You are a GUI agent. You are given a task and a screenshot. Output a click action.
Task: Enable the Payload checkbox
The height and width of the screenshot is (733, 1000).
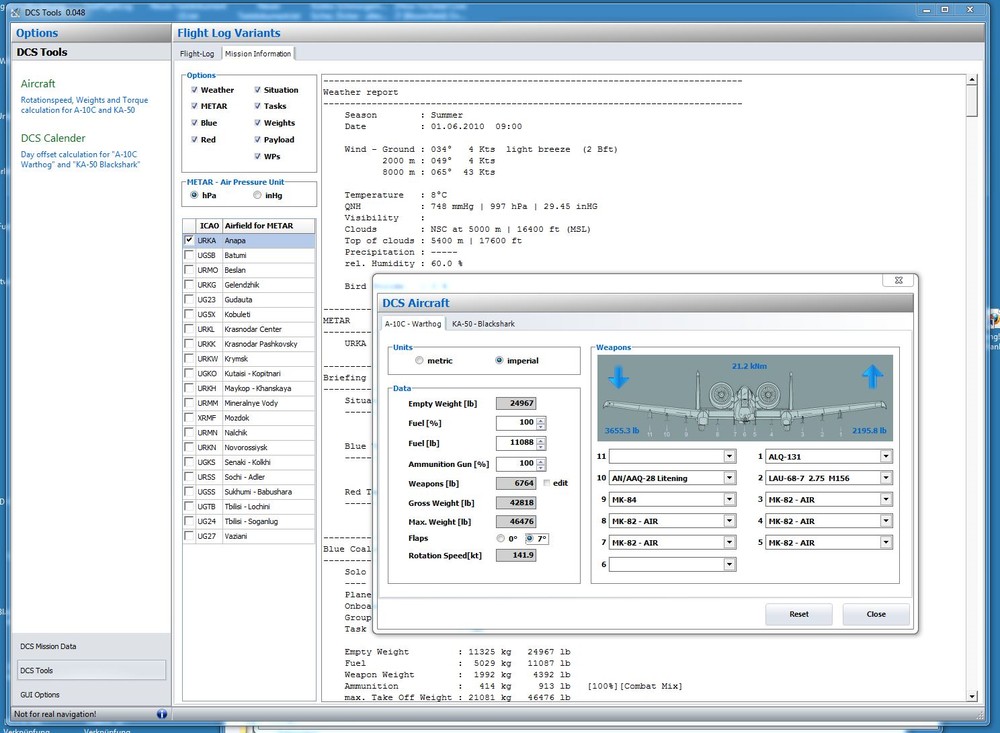coord(258,139)
